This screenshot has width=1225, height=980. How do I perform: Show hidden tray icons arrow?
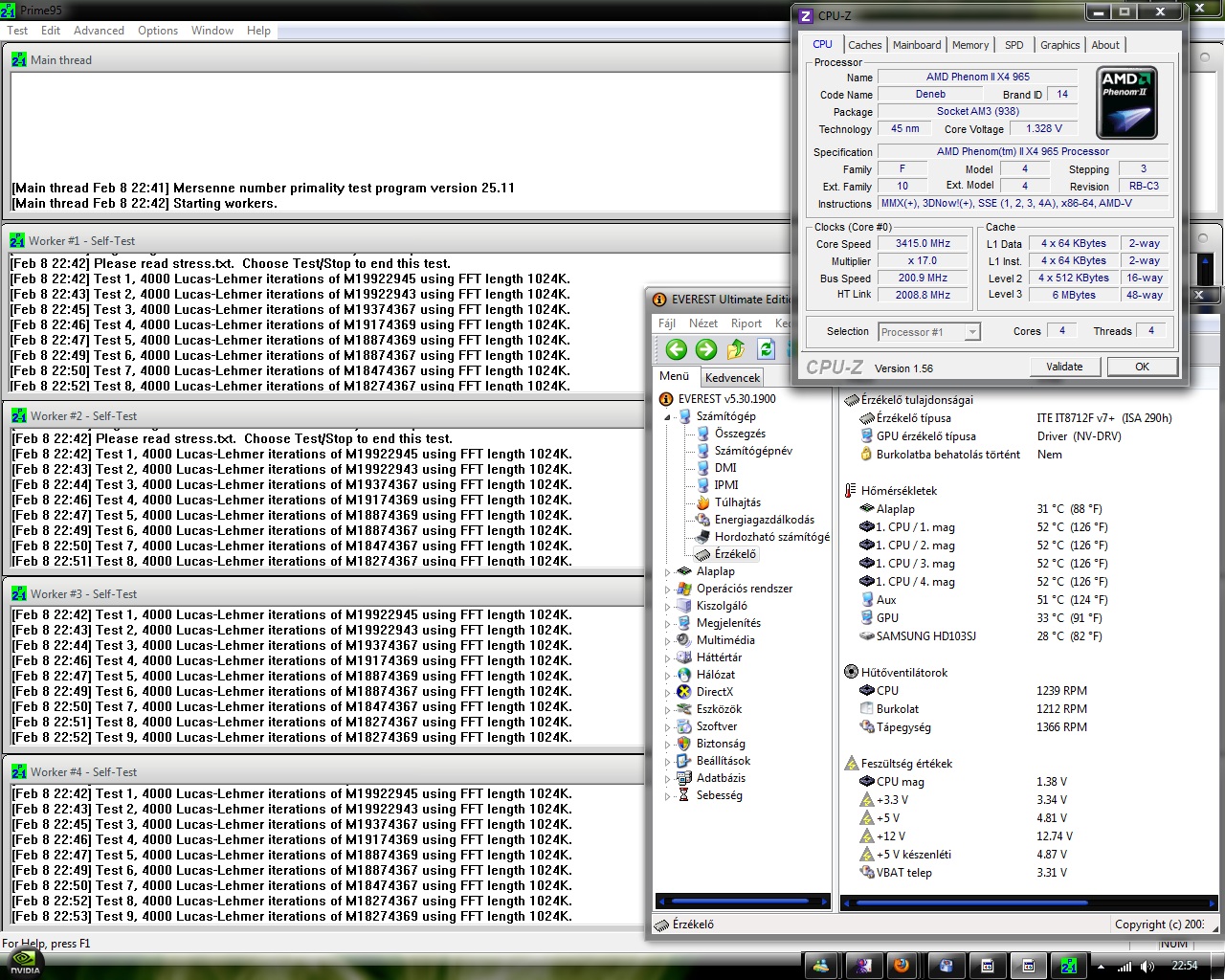pos(1101,967)
